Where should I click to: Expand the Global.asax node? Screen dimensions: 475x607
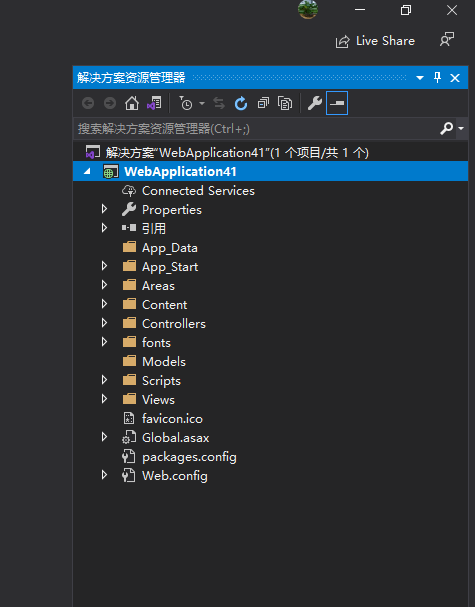pos(104,437)
